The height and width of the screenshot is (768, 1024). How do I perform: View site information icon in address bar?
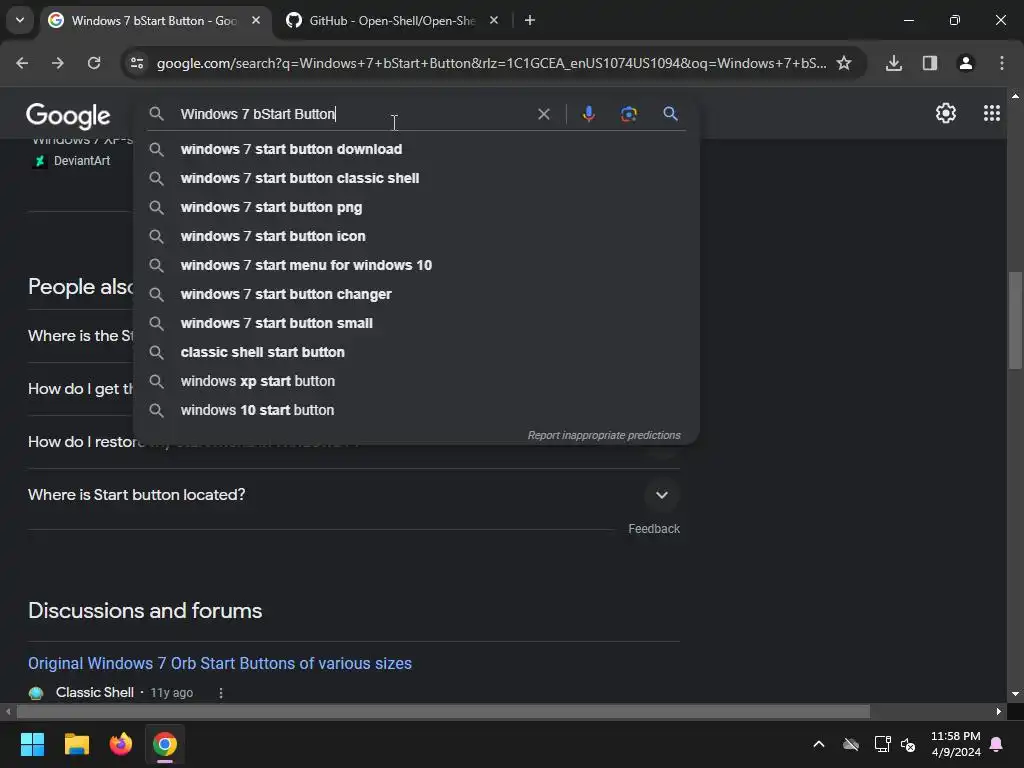pos(136,63)
